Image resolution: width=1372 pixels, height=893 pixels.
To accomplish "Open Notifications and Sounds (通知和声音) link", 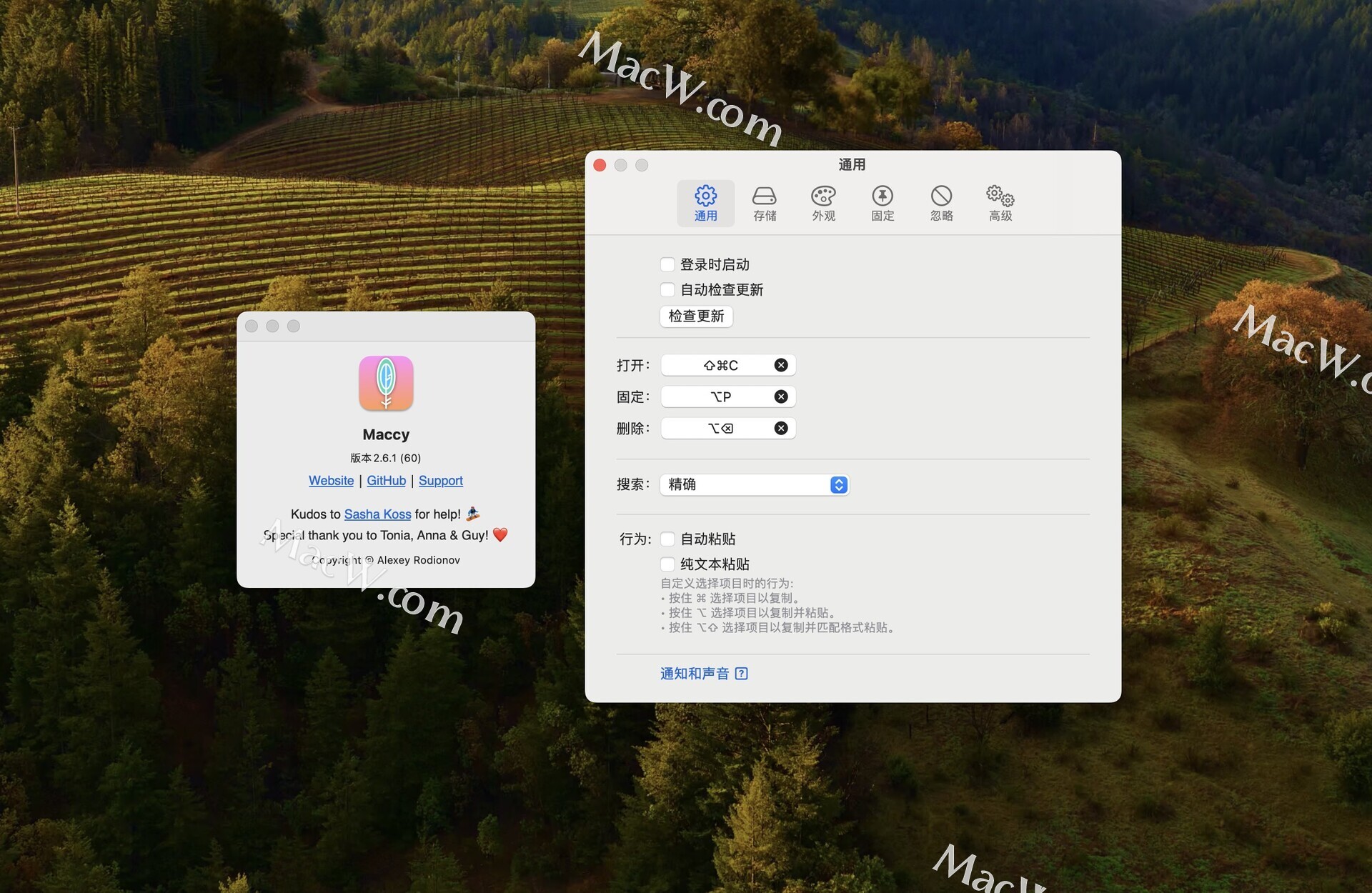I will tap(695, 674).
